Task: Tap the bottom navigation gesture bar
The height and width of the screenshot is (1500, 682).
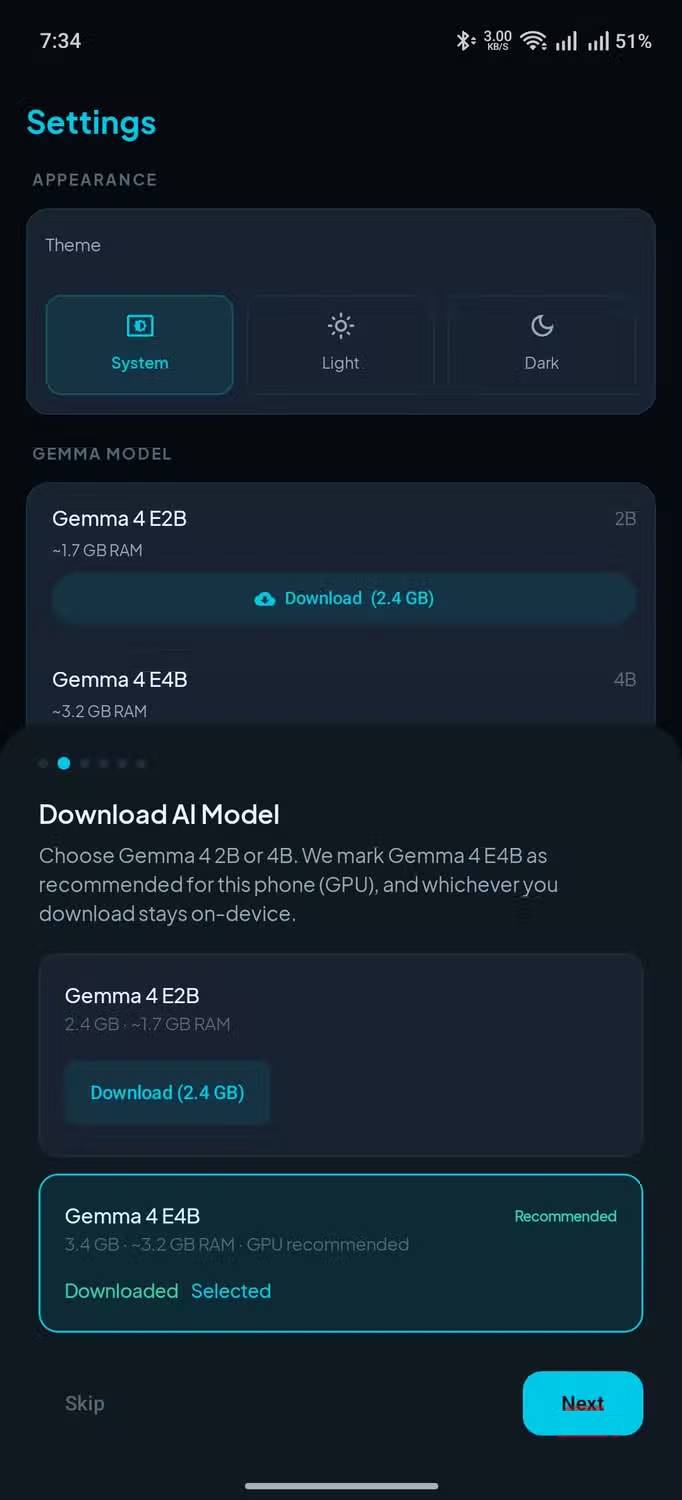Action: coord(341,1485)
